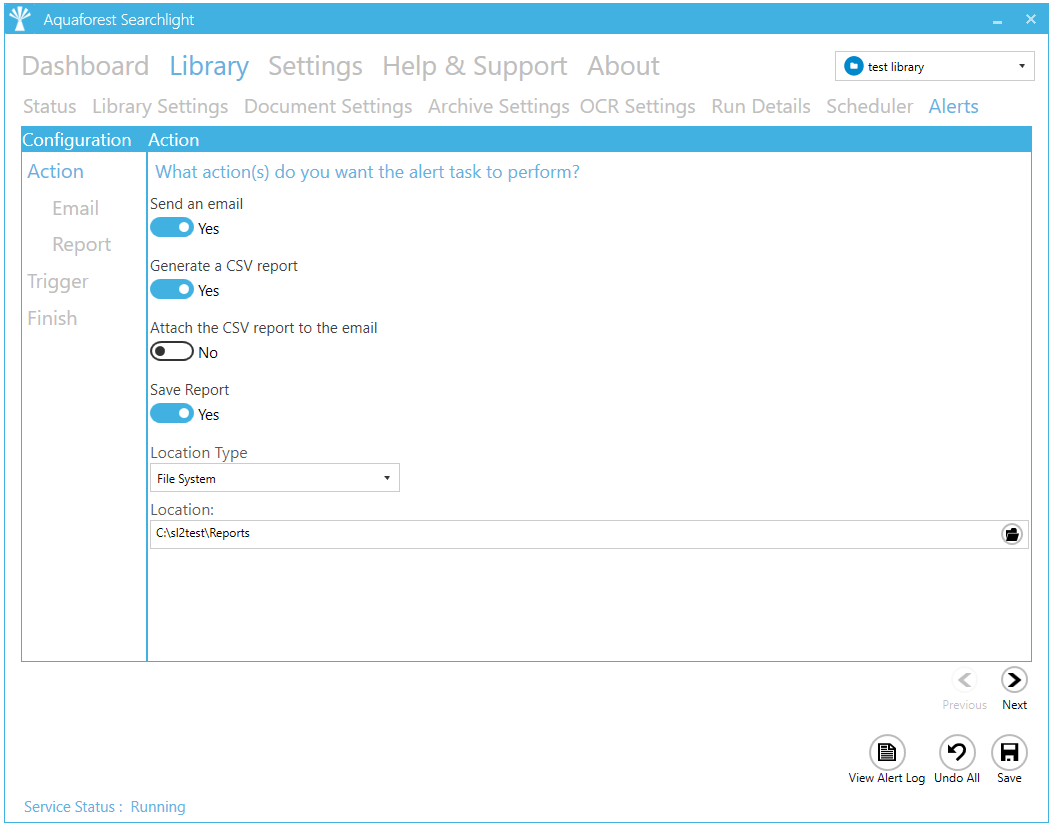Click the Save floppy disk icon
This screenshot has height=829, width=1054.
click(x=1009, y=752)
